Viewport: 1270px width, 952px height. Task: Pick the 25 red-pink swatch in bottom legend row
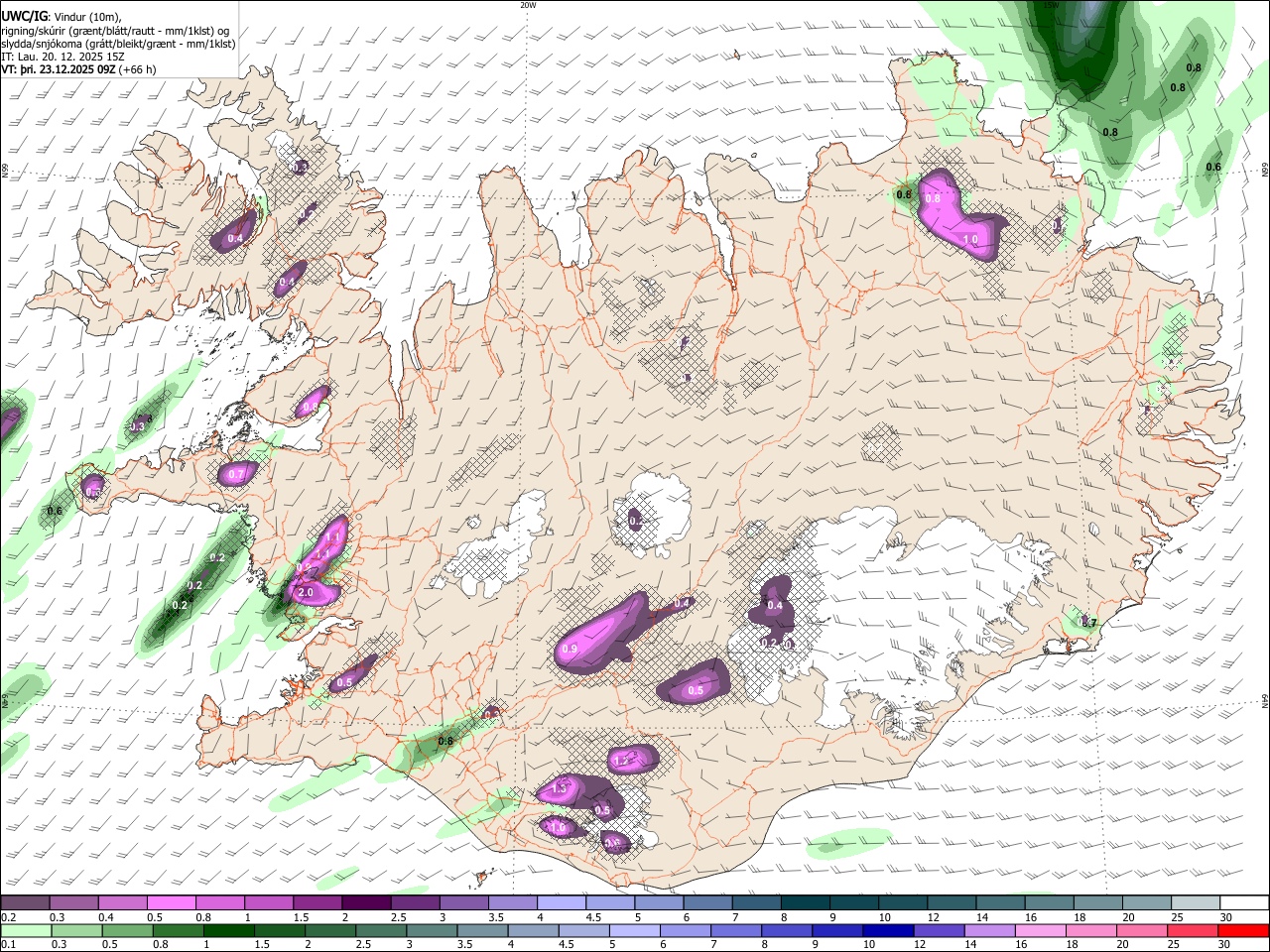pyautogui.click(x=1193, y=930)
